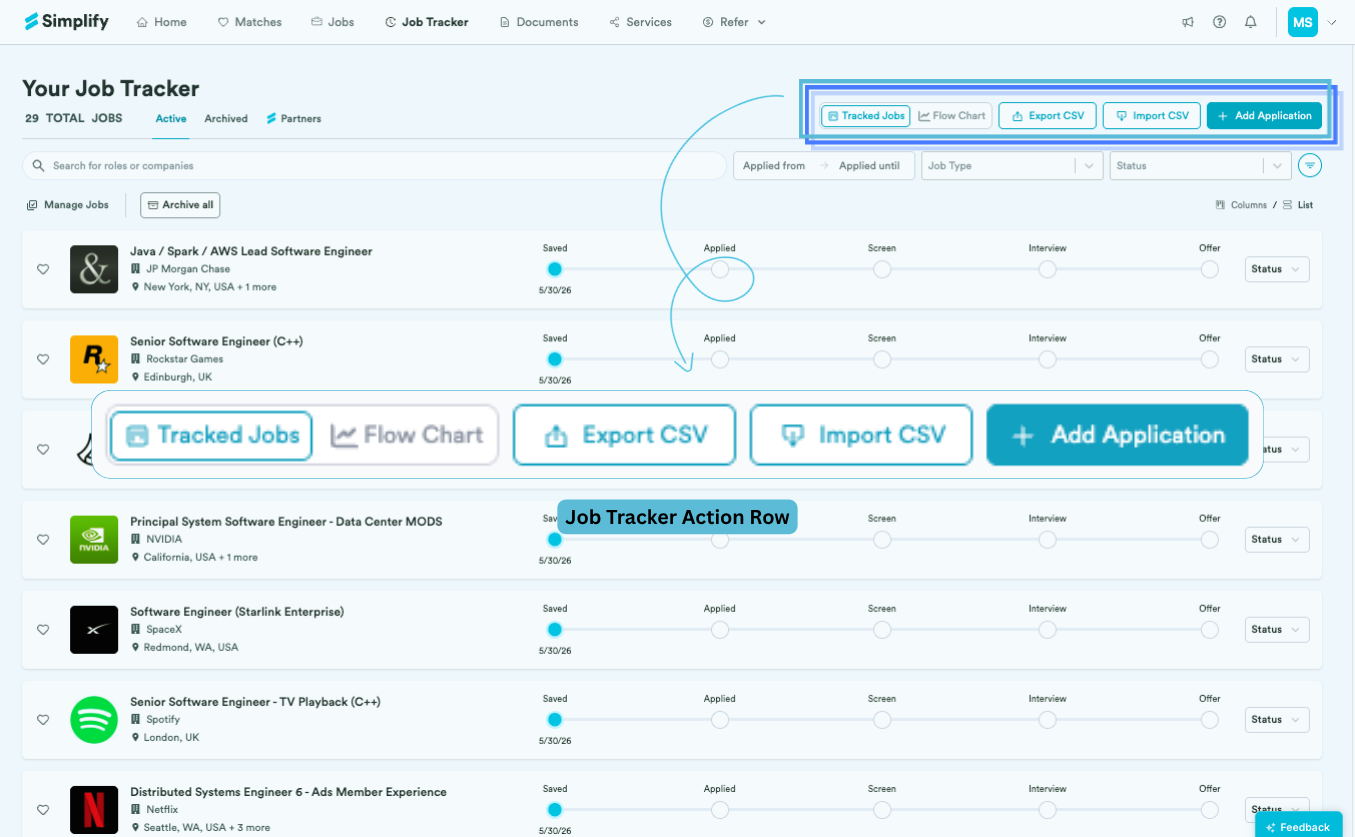Show notifications via the bell icon
This screenshot has width=1355, height=837.
(1250, 22)
